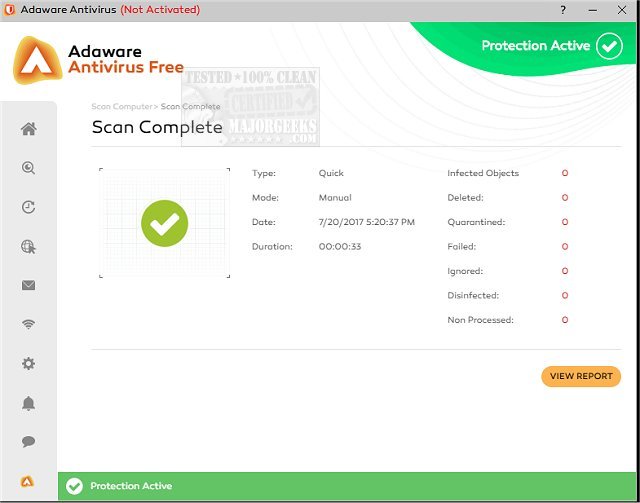Click the bottom bar Protection Active checkmark

point(74,486)
